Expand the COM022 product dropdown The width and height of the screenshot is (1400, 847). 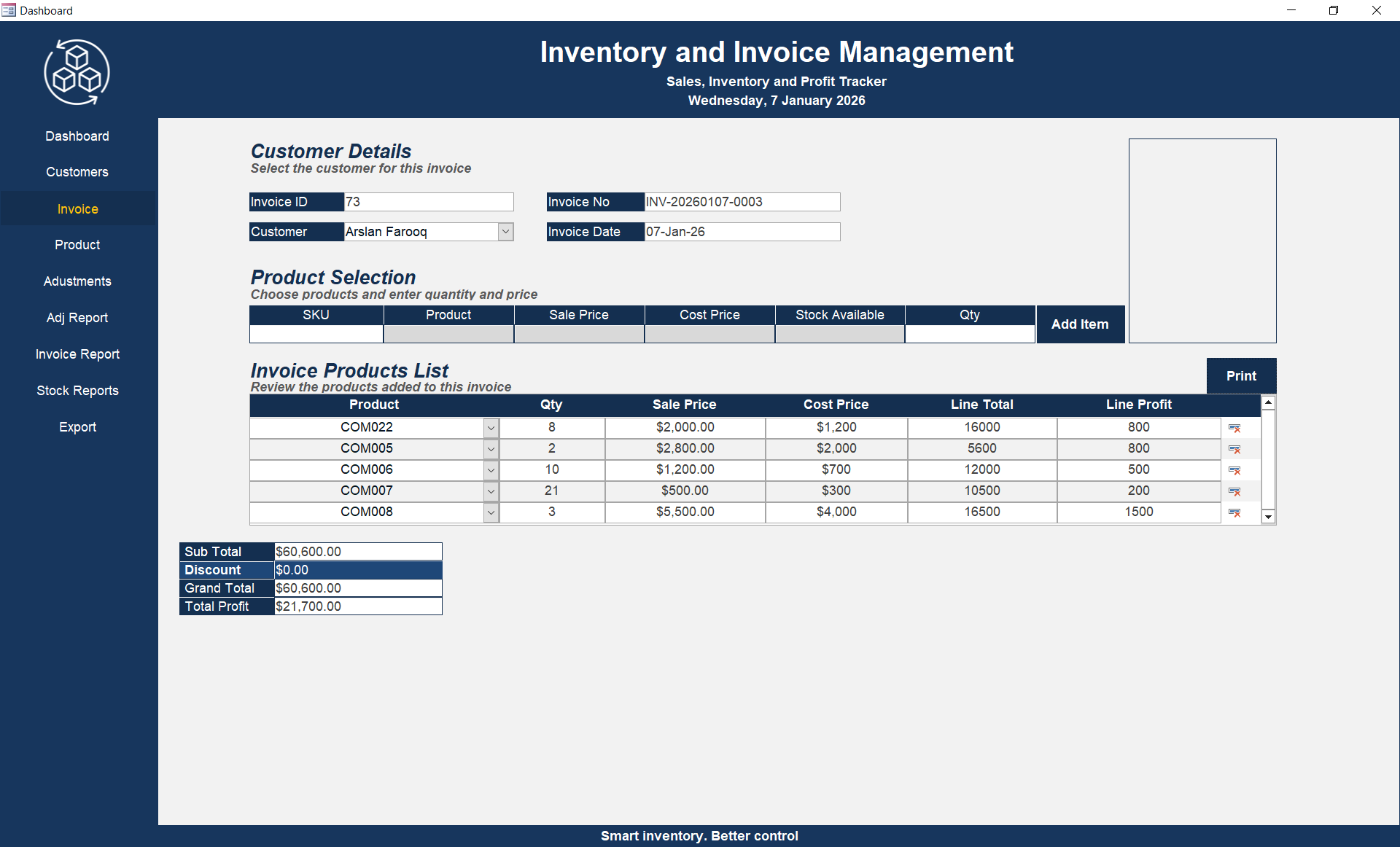pyautogui.click(x=491, y=428)
